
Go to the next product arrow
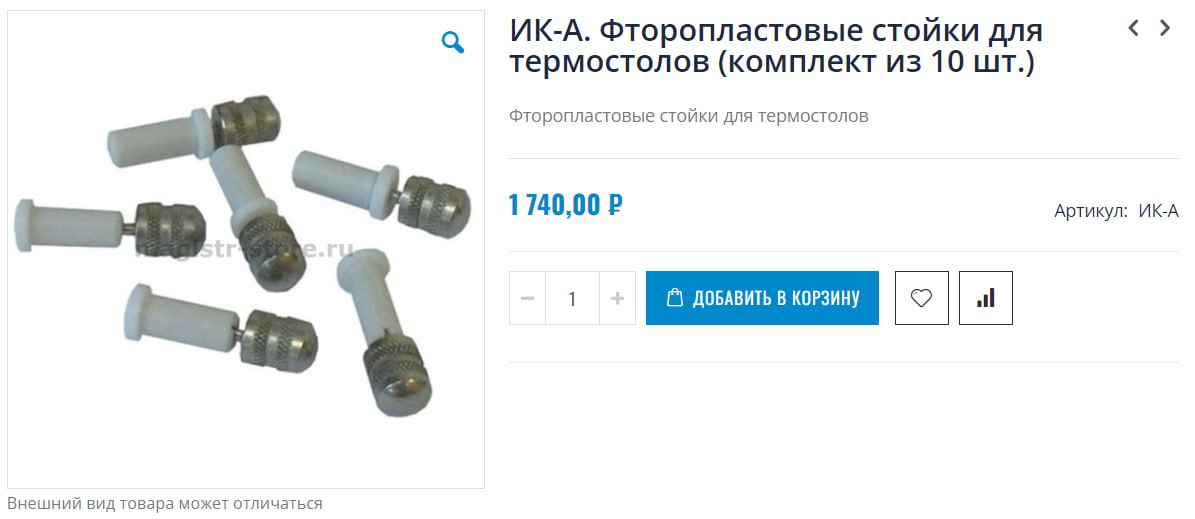pyautogui.click(x=1165, y=28)
